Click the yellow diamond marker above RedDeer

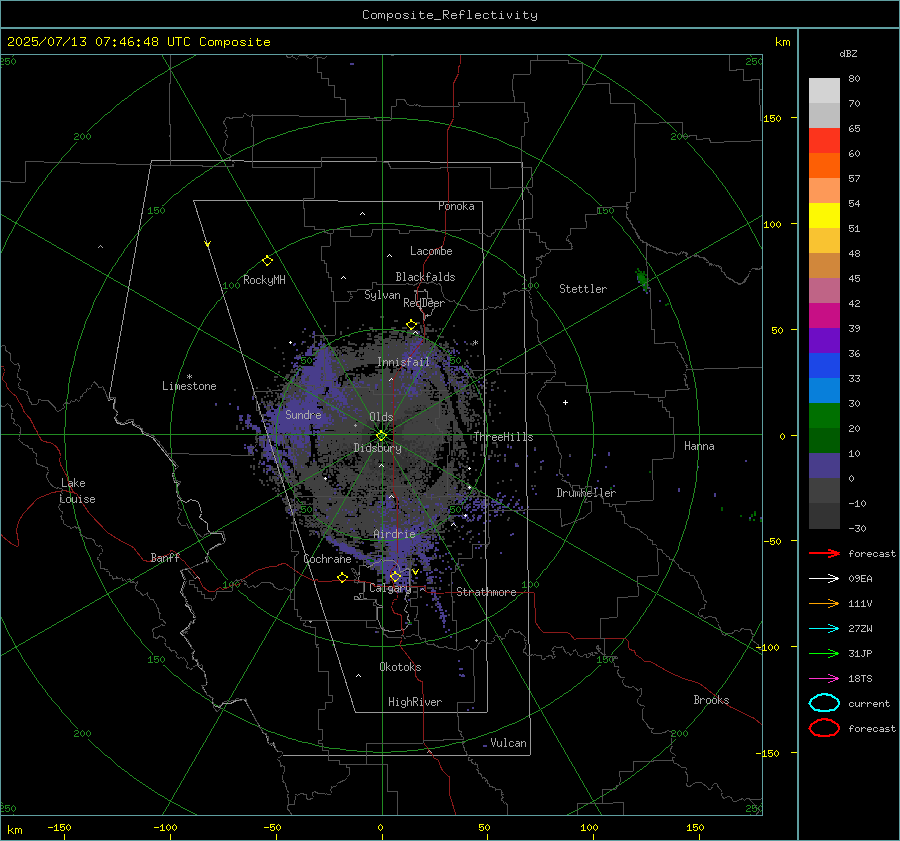[x=411, y=325]
